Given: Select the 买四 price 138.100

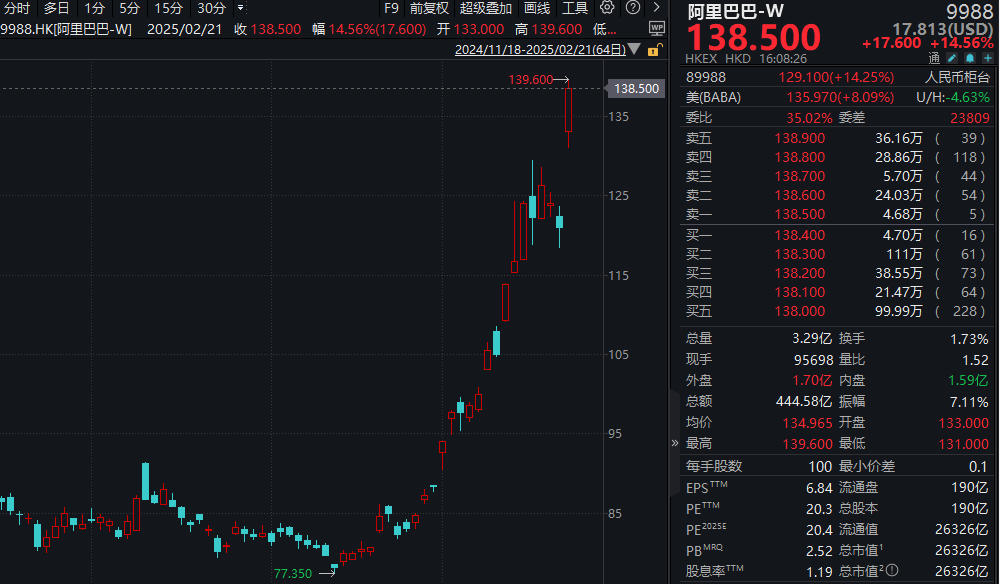Looking at the screenshot, I should pyautogui.click(x=800, y=293).
